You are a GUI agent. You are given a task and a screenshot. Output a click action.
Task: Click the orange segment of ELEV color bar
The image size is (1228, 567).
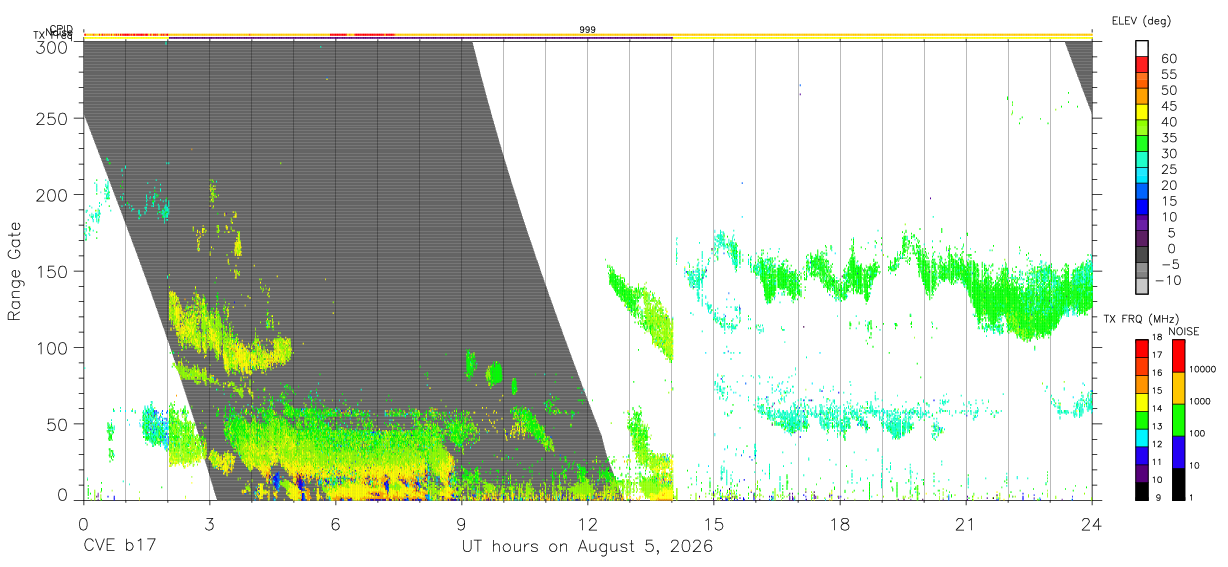[x=1142, y=96]
